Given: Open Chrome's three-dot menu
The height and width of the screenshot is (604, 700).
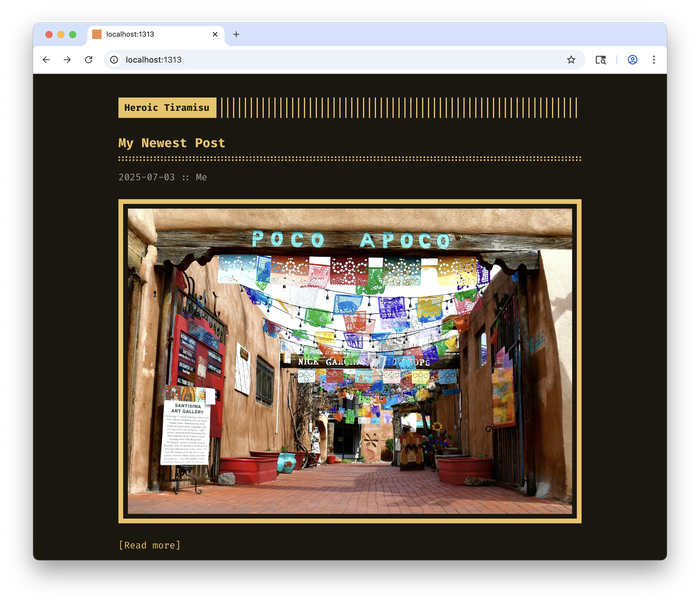Looking at the screenshot, I should tap(654, 60).
